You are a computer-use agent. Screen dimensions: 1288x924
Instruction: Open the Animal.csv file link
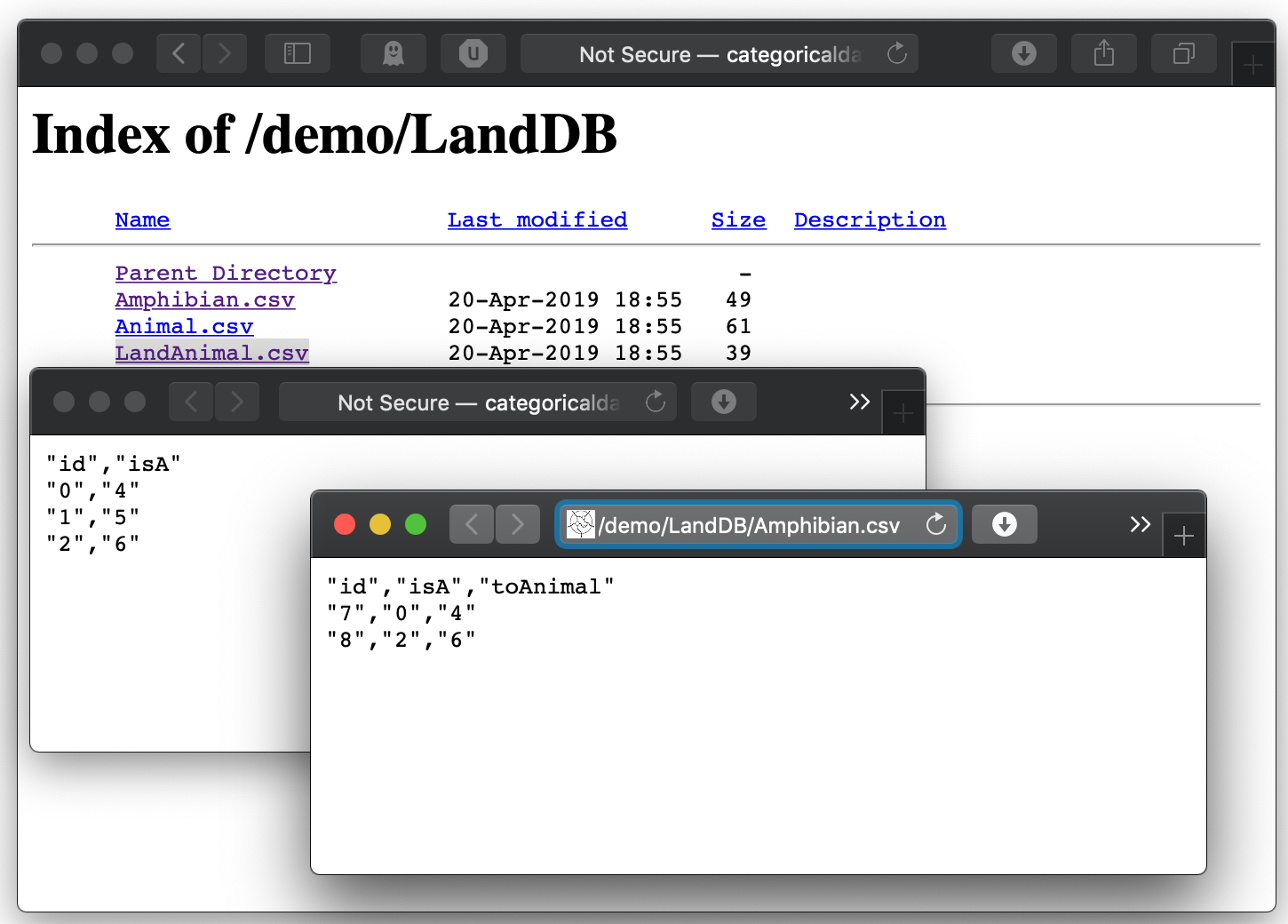184,327
